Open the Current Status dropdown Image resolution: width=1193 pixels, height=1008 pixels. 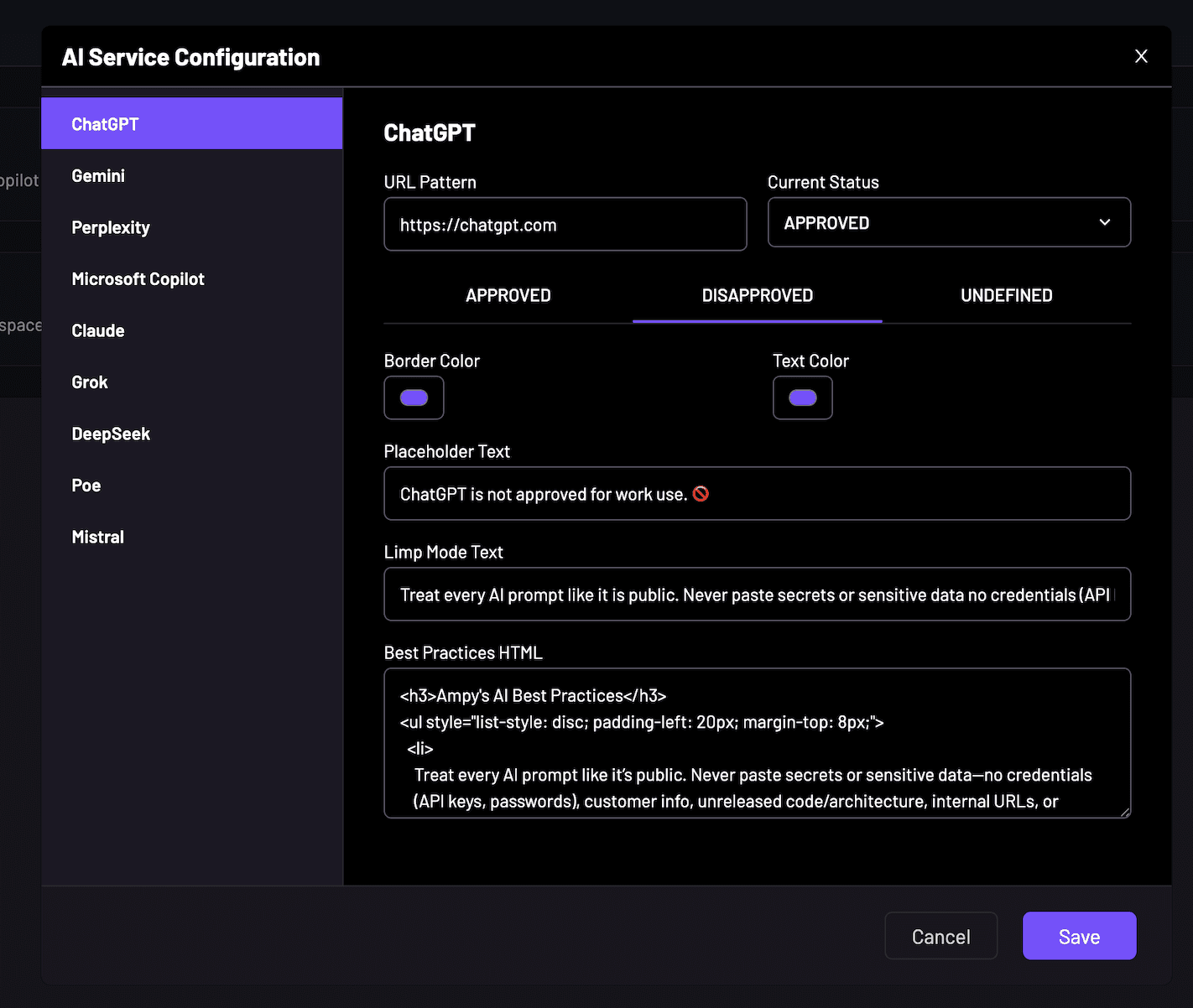[949, 222]
